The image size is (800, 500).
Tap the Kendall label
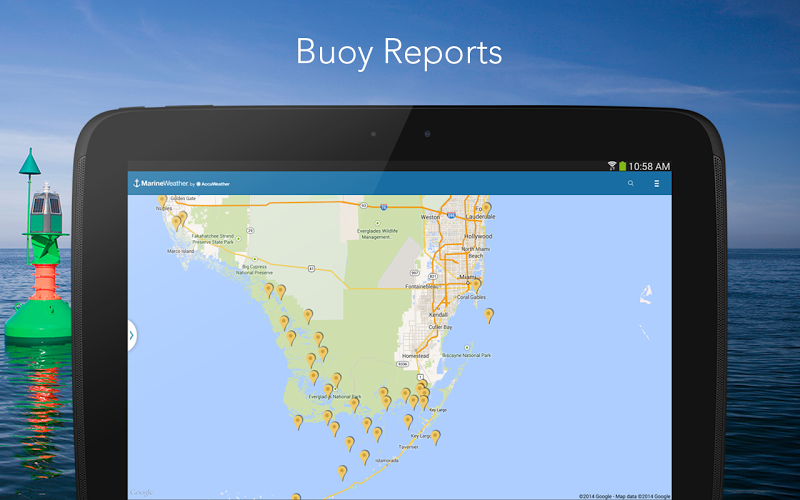coord(438,315)
